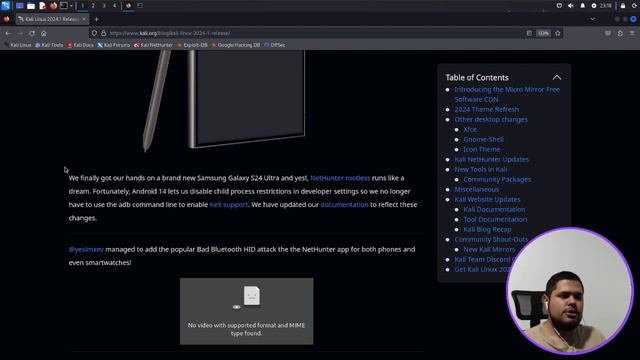The image size is (640, 360).
Task: Jump to Kali Documentation section
Action: tap(494, 209)
